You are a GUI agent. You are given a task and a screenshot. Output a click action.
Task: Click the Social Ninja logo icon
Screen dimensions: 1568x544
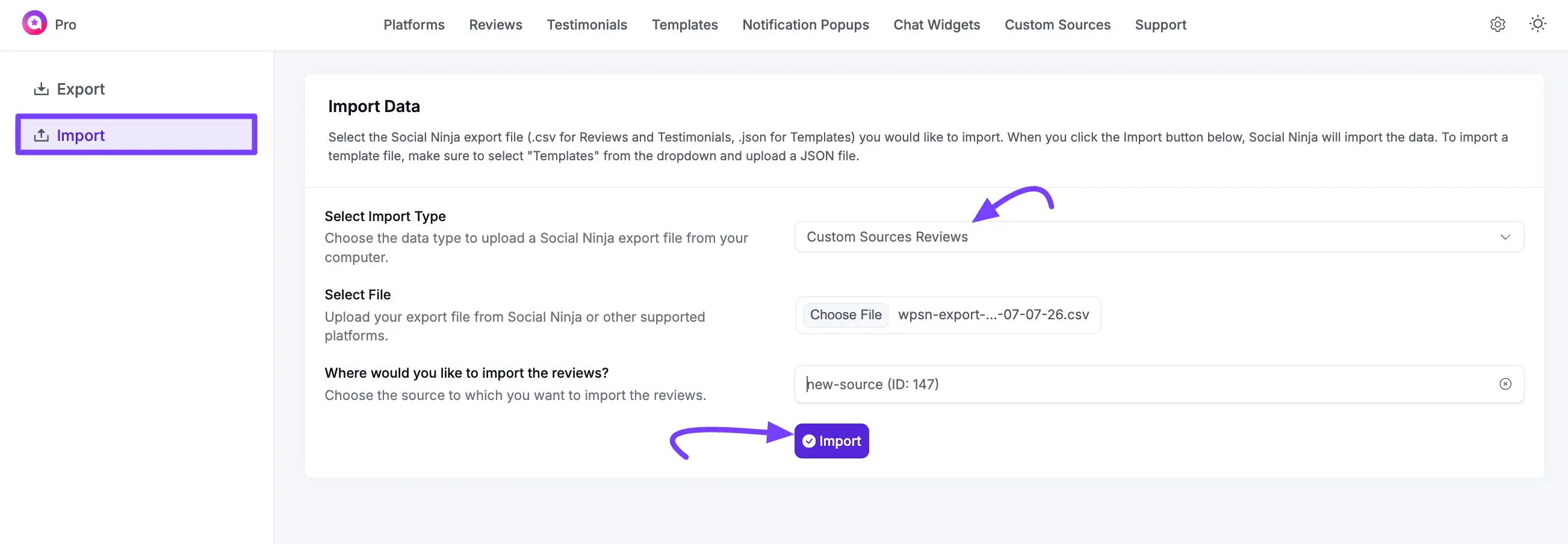pos(34,23)
